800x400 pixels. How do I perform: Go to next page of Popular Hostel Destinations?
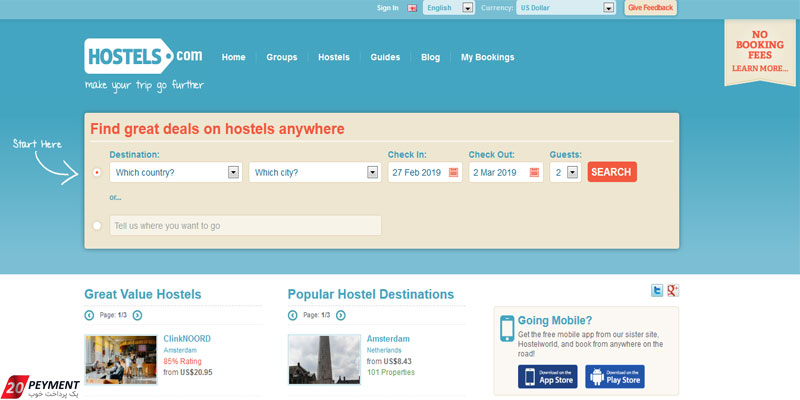pos(341,315)
